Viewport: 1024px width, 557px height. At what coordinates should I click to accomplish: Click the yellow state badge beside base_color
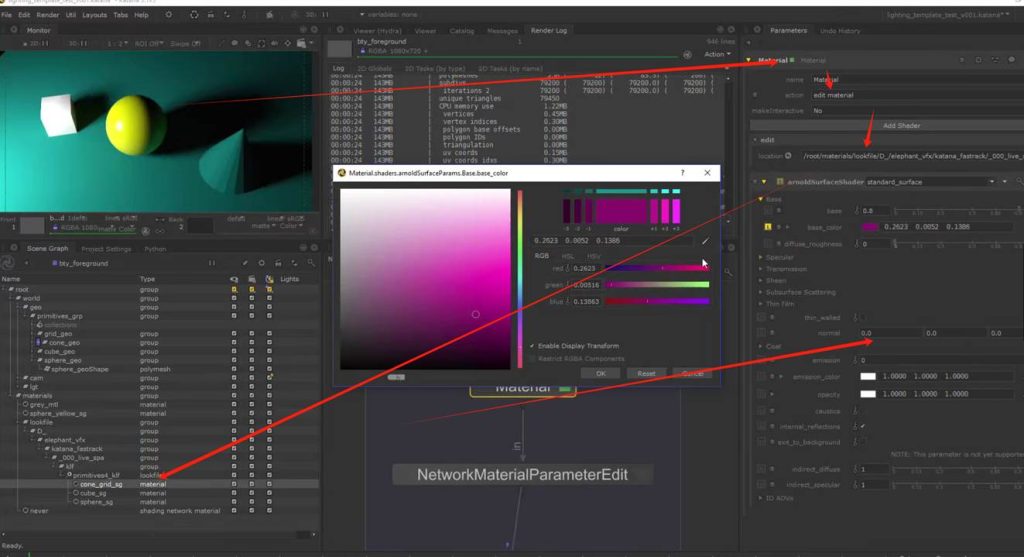coord(767,227)
